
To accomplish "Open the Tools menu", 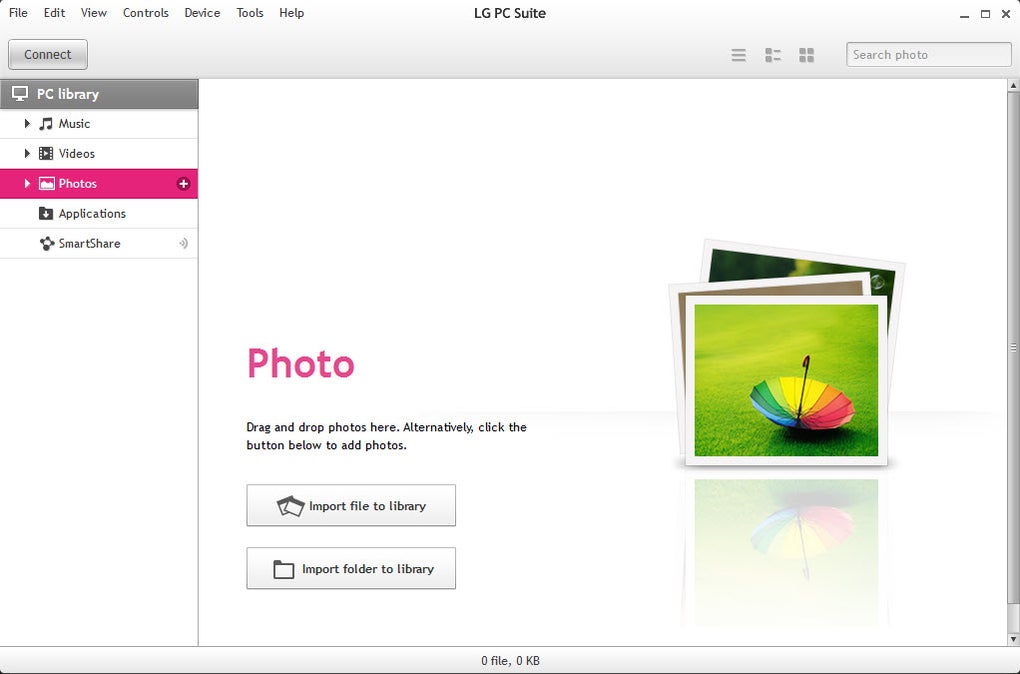I will tap(250, 13).
